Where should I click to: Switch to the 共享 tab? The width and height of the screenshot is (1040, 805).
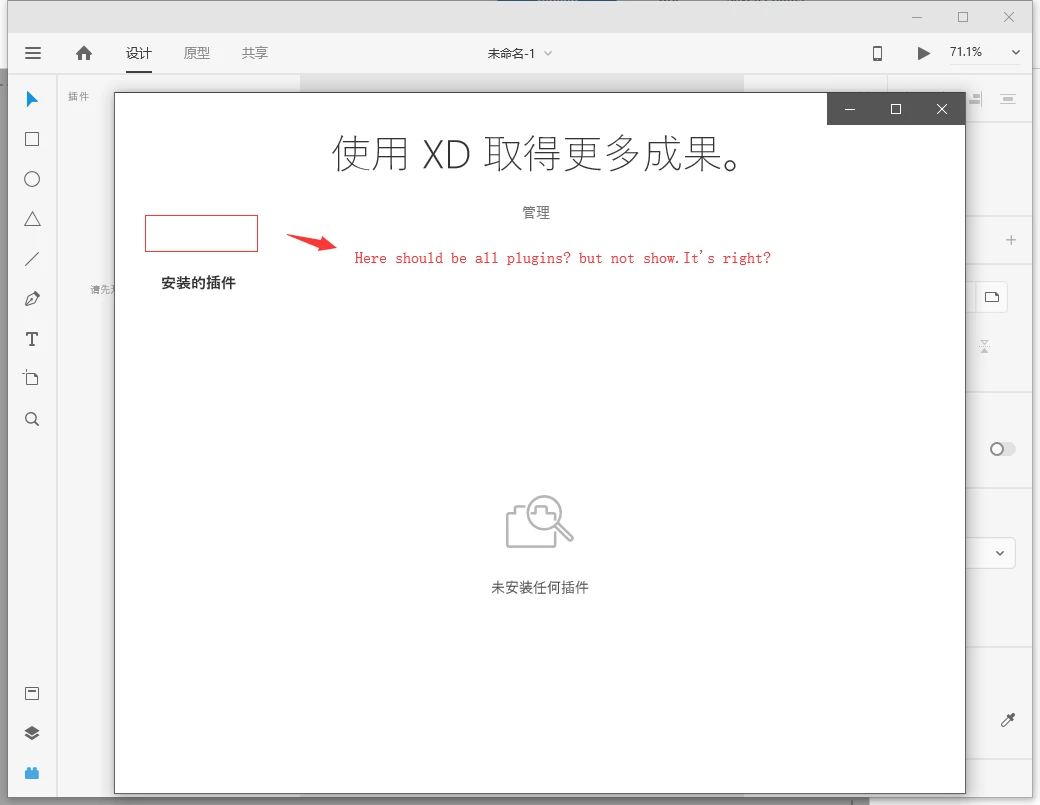[x=255, y=53]
